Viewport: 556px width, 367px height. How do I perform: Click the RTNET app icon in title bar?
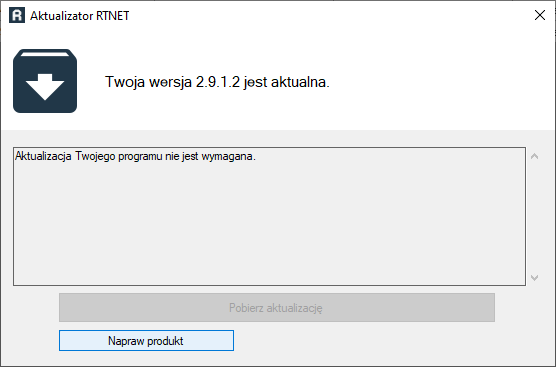point(17,16)
